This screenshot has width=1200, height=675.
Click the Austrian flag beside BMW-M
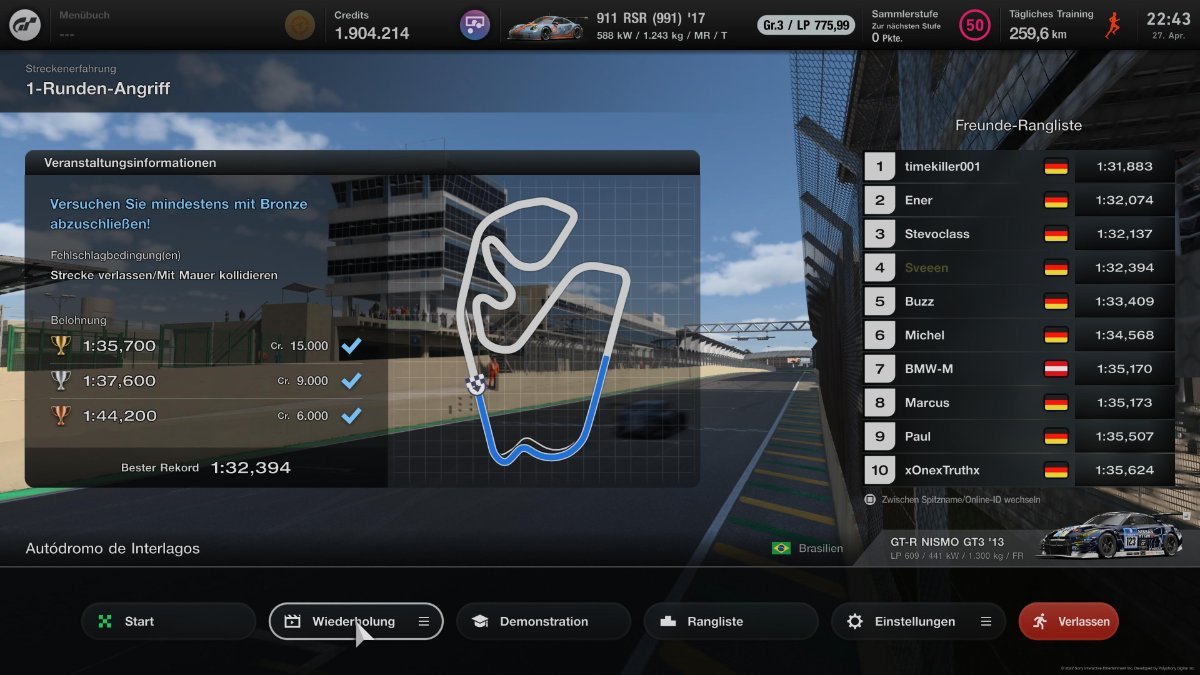tap(1056, 369)
